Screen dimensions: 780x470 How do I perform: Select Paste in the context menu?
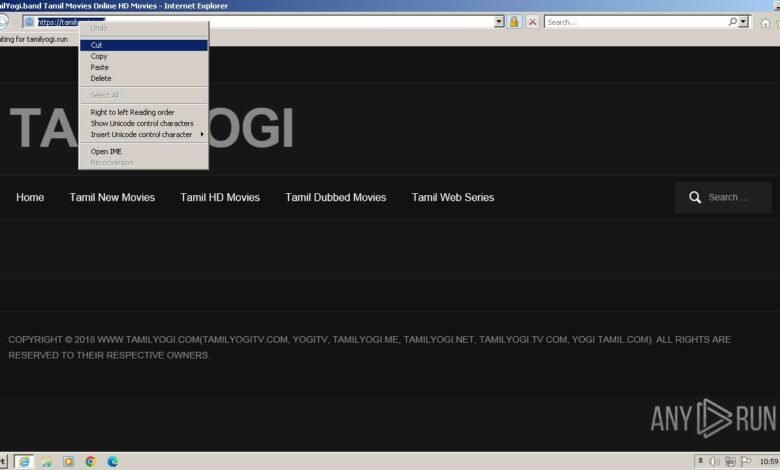coord(144,67)
